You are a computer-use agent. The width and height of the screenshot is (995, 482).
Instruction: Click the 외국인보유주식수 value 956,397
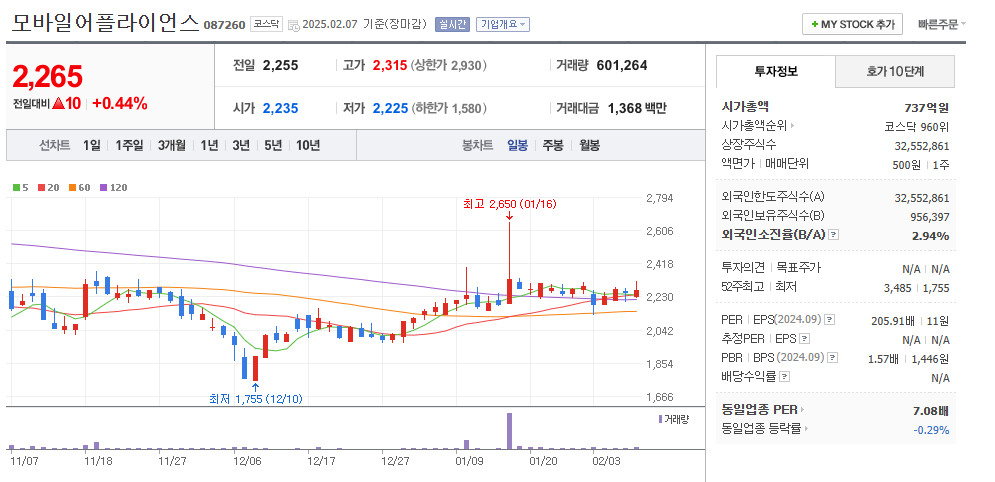click(x=930, y=217)
